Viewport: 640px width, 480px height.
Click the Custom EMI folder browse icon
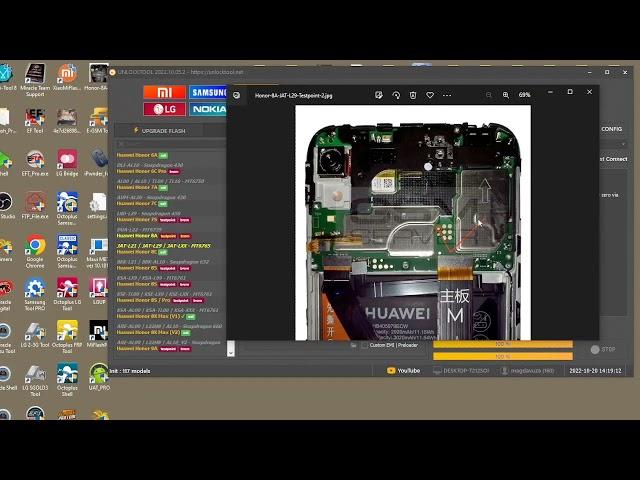[353, 345]
